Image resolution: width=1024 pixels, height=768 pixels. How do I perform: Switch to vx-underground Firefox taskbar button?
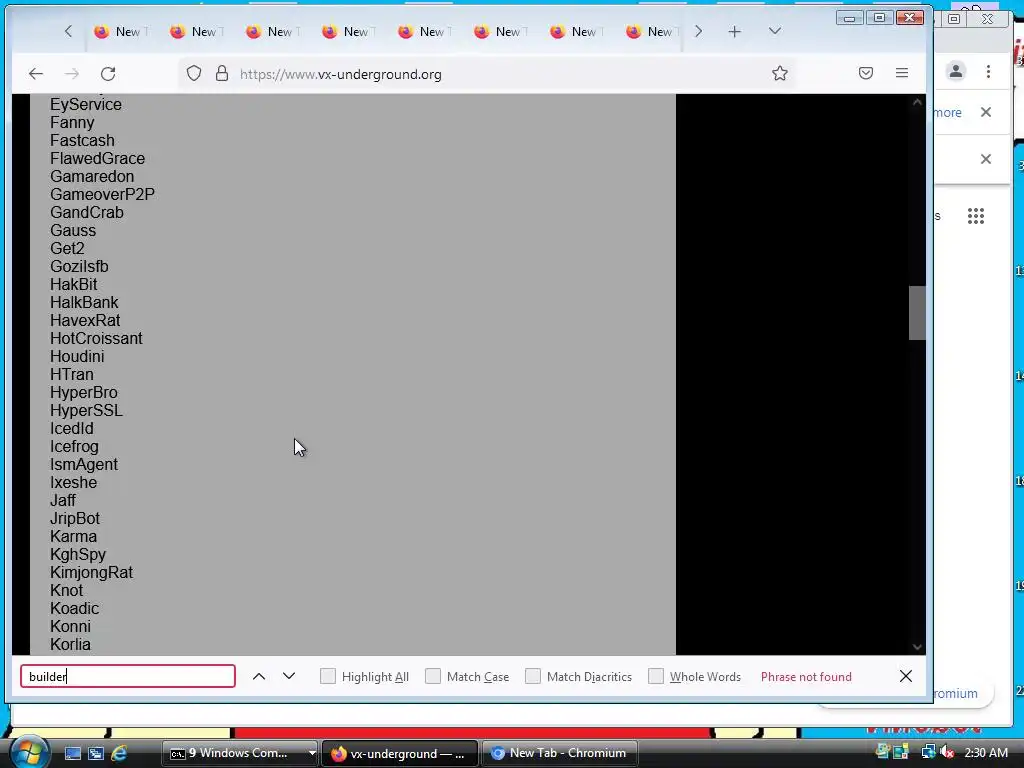tap(400, 754)
